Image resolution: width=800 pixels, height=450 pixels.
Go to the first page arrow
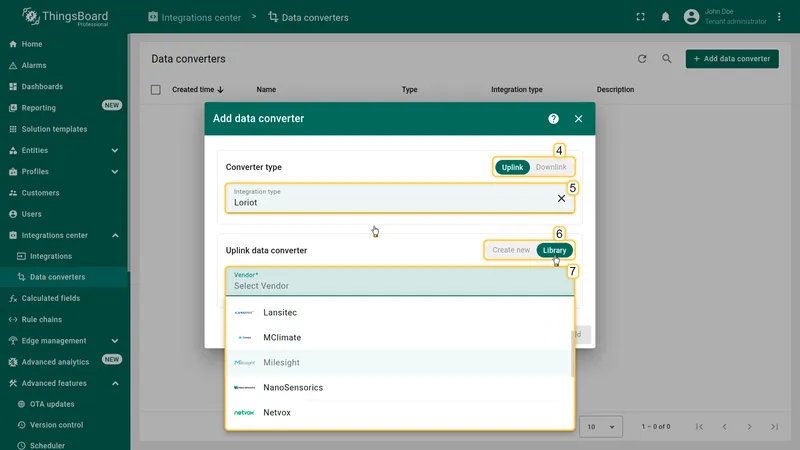tap(699, 427)
